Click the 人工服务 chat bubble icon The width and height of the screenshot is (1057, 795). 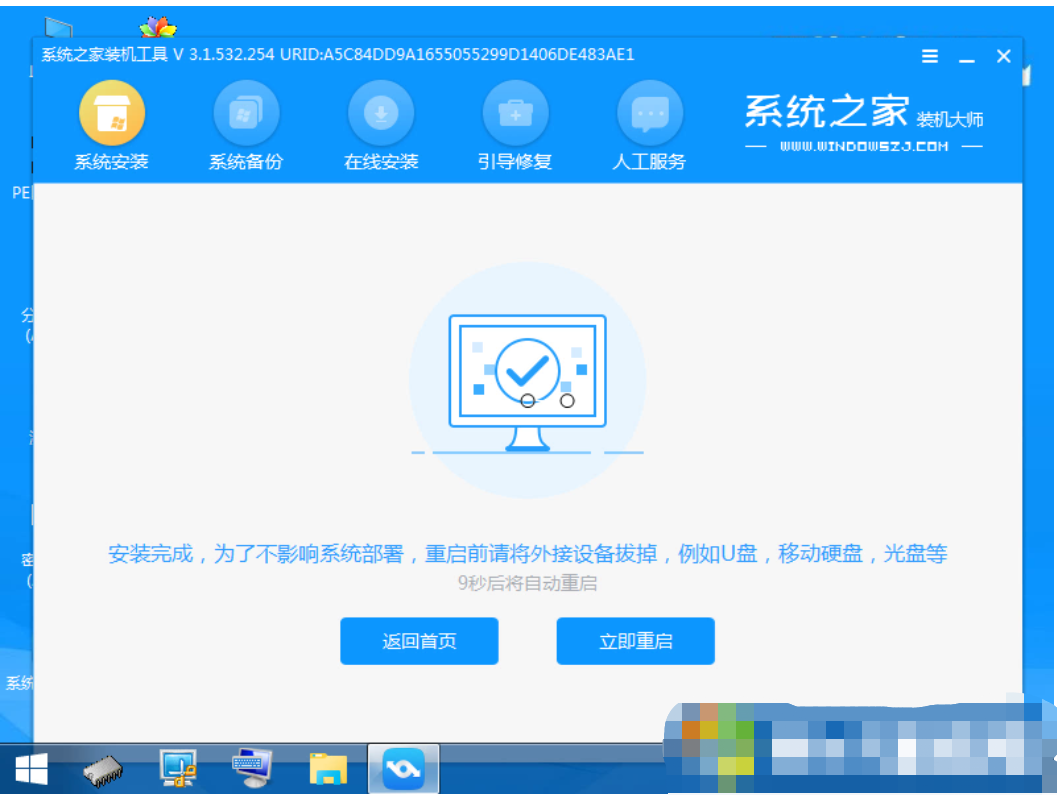coord(649,113)
